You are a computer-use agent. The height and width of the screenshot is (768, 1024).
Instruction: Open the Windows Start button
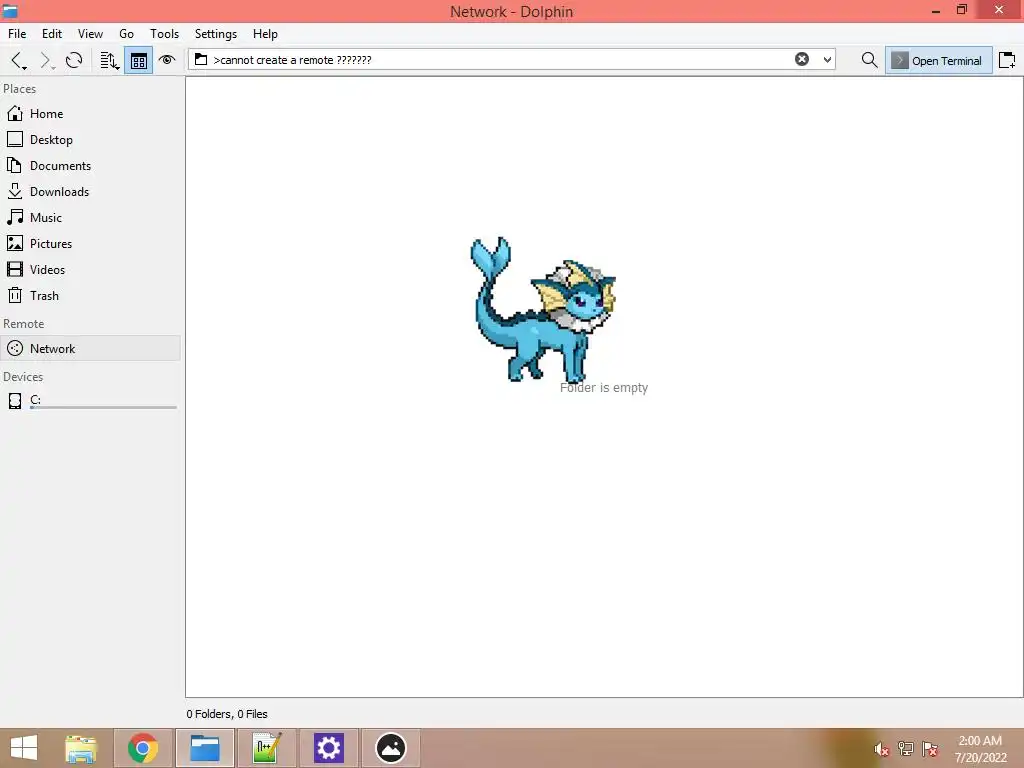coord(24,748)
